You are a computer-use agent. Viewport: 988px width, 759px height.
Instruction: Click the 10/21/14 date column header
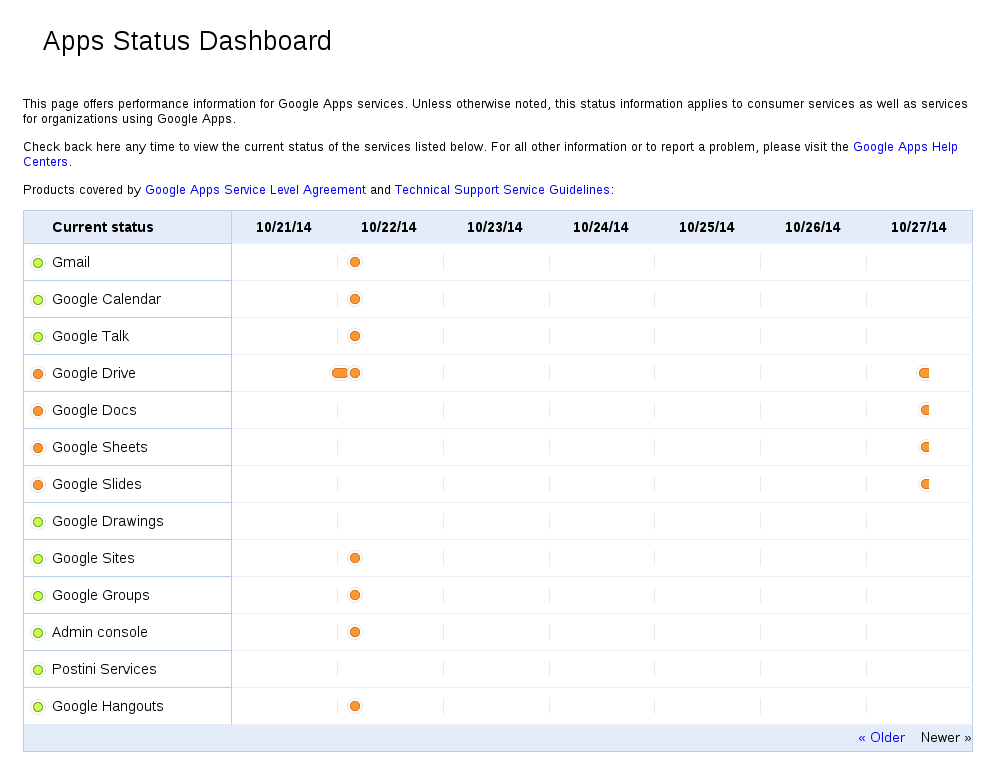coord(284,227)
